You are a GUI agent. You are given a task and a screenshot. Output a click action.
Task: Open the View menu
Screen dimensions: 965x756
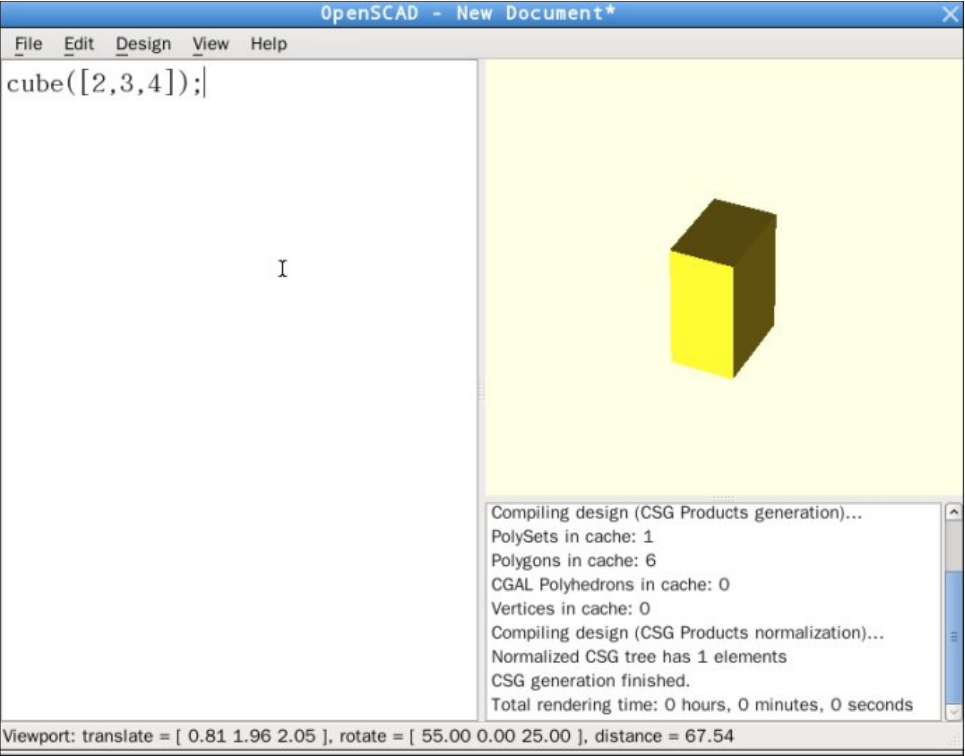click(210, 44)
